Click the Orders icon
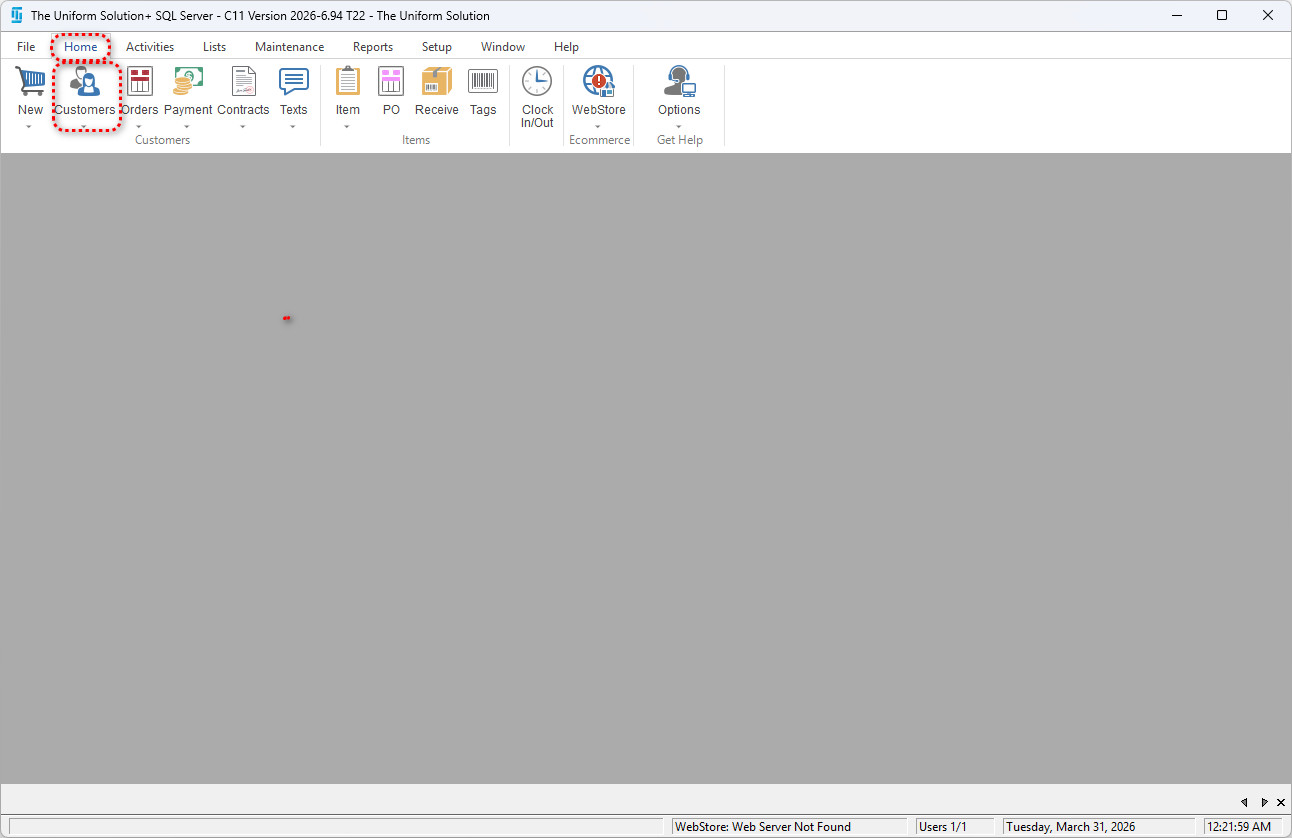The width and height of the screenshot is (1292, 838). click(140, 82)
